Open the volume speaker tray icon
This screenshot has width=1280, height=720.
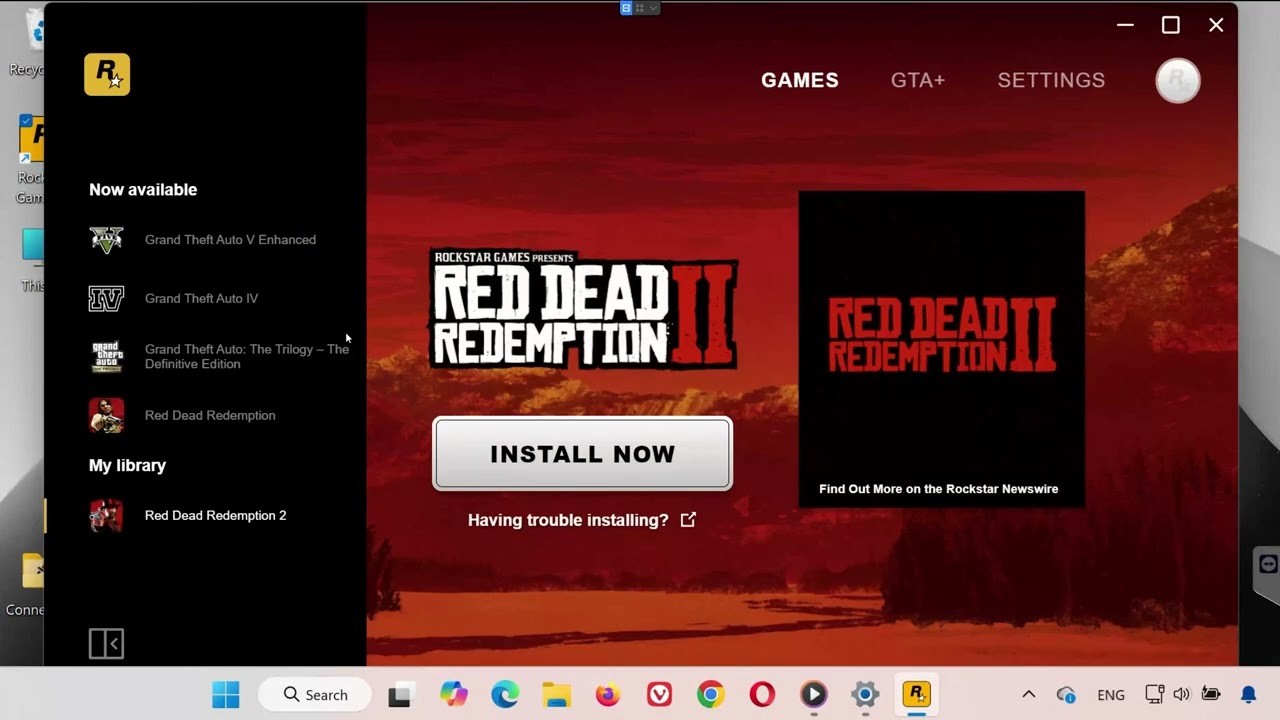pos(1182,694)
